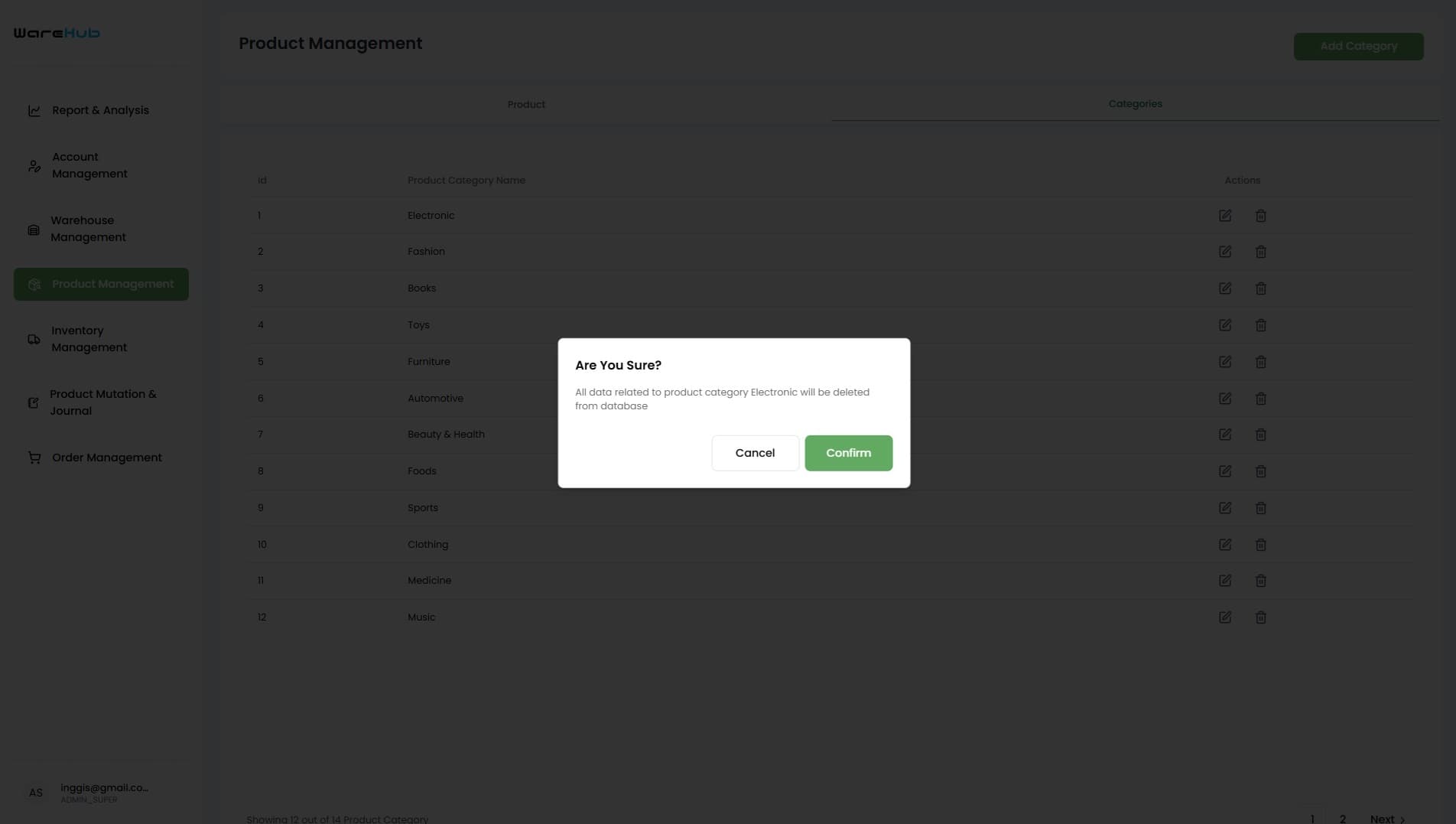
Task: Open the Account Management sidebar icon
Action: [x=34, y=165]
